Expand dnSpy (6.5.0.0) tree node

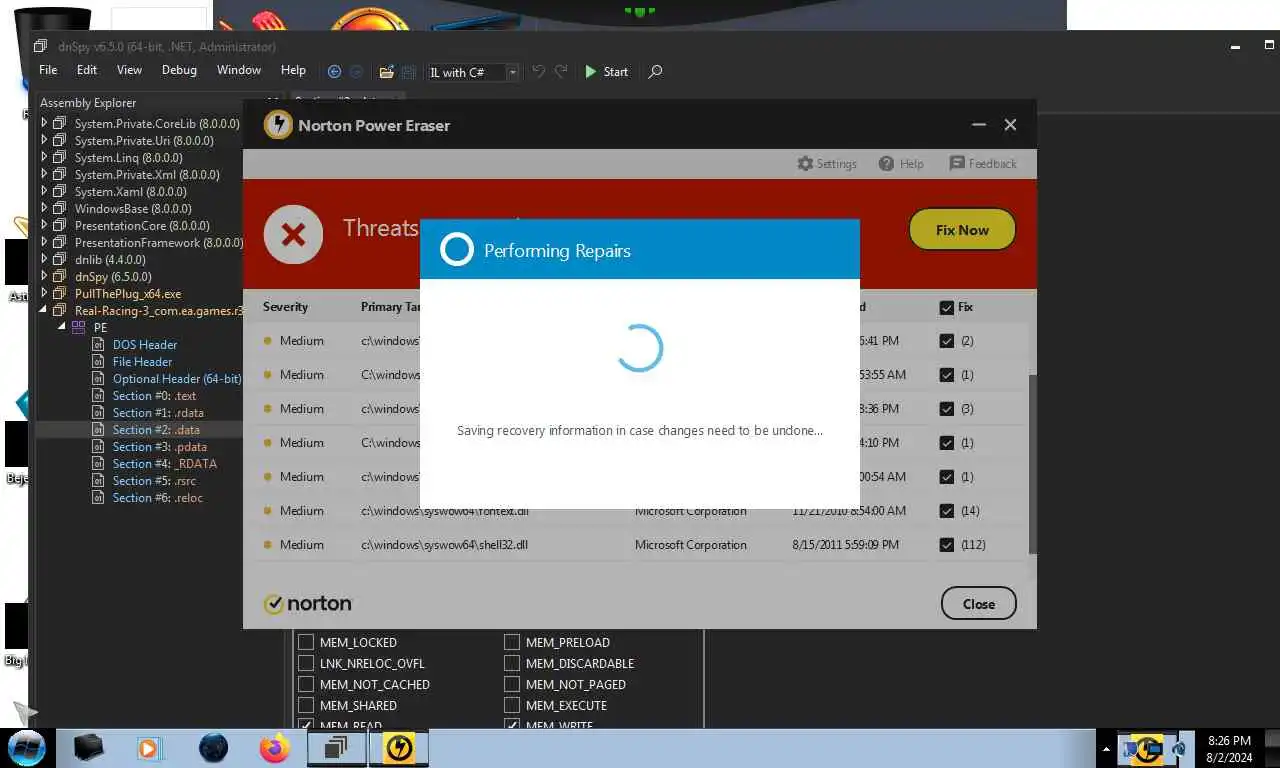click(x=44, y=276)
